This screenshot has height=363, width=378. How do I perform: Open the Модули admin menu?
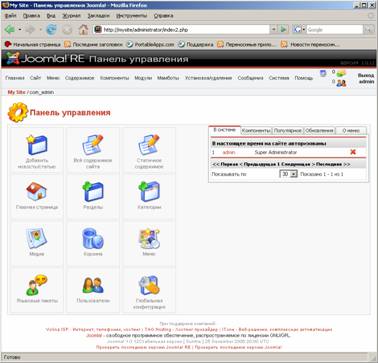click(143, 78)
